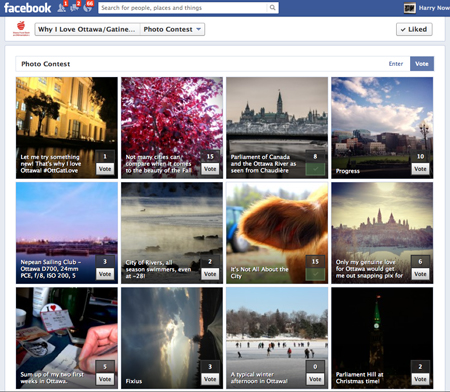450x392 pixels.
Task: Vote for the Progress photo
Action: click(420, 169)
